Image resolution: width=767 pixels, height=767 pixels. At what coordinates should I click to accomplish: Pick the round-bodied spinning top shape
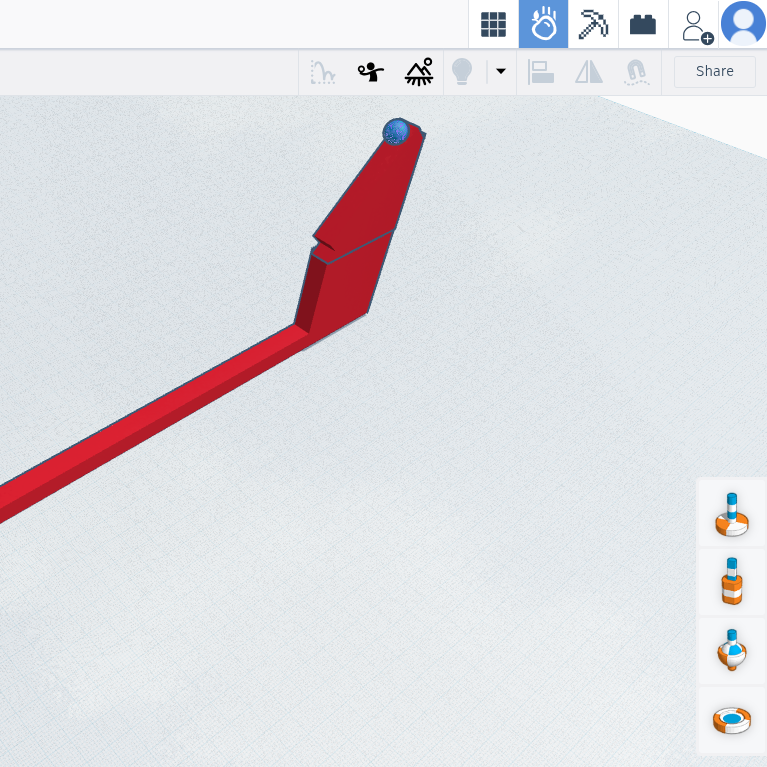pos(732,650)
